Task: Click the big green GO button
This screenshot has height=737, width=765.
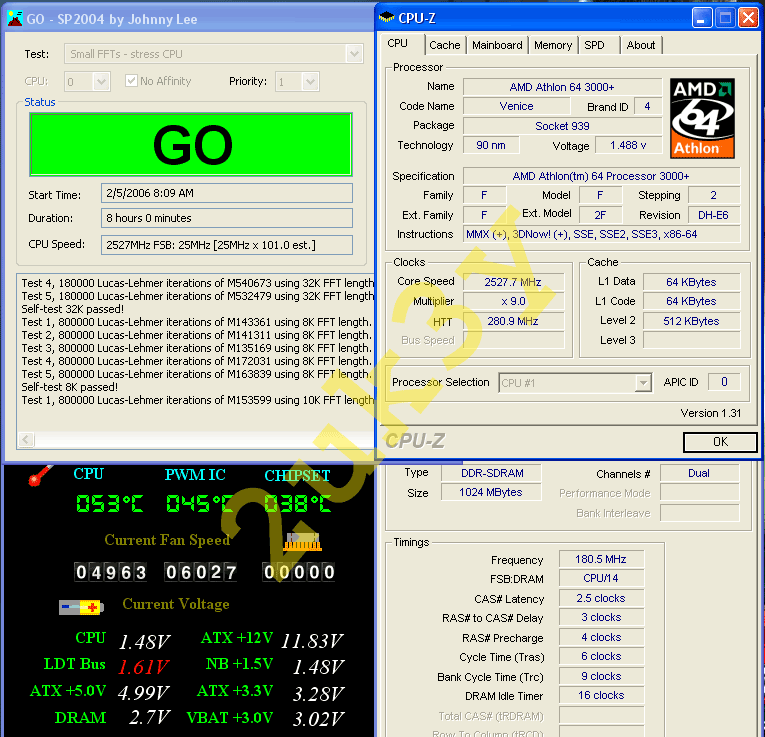Action: pos(191,145)
